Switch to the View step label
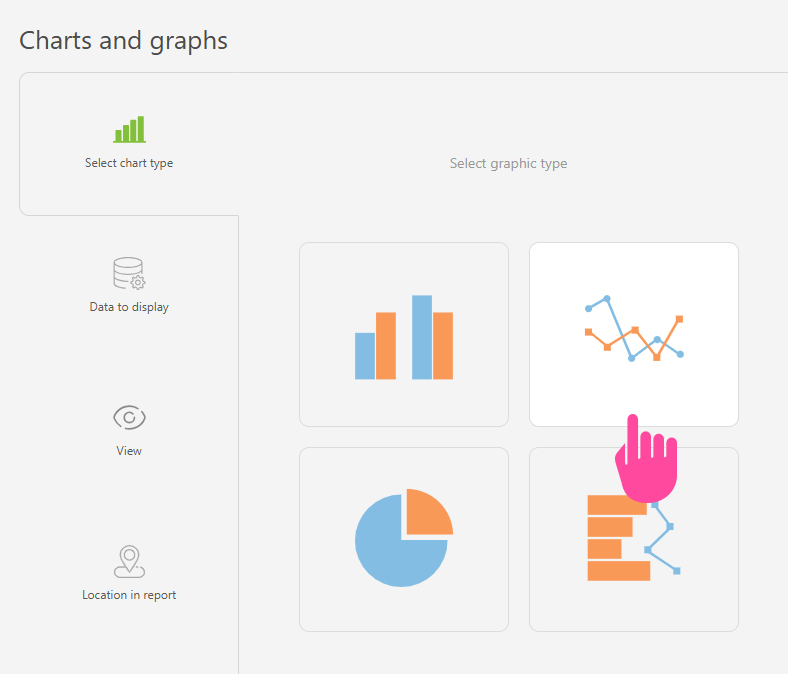This screenshot has height=674, width=788. (x=129, y=451)
